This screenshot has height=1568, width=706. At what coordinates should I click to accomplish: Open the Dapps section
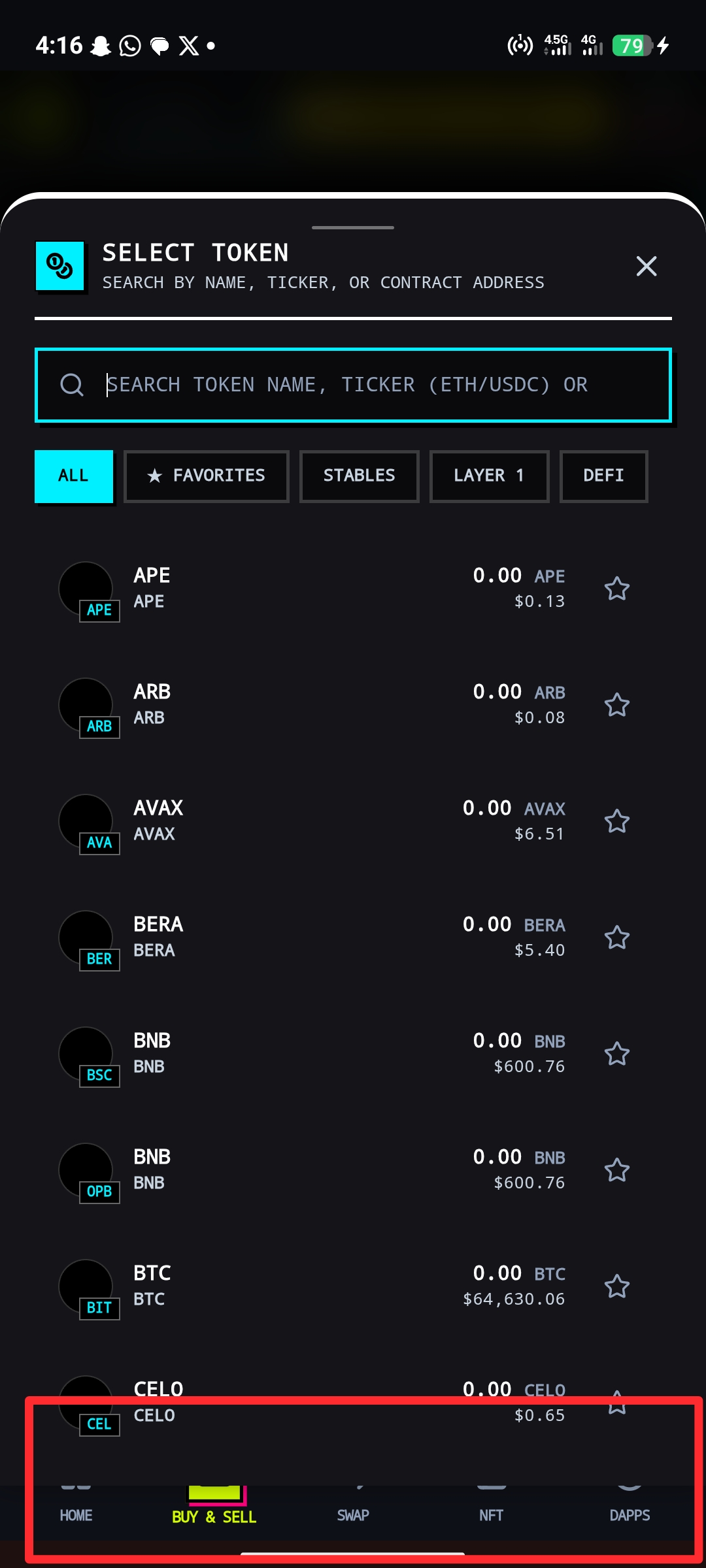630,1516
